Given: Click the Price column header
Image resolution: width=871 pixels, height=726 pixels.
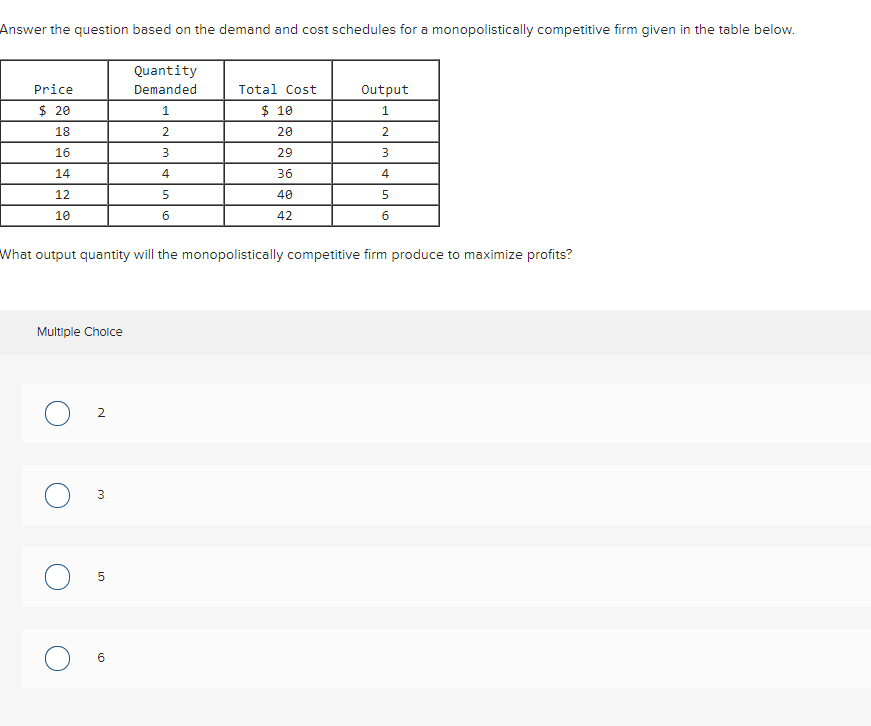Looking at the screenshot, I should (53, 89).
